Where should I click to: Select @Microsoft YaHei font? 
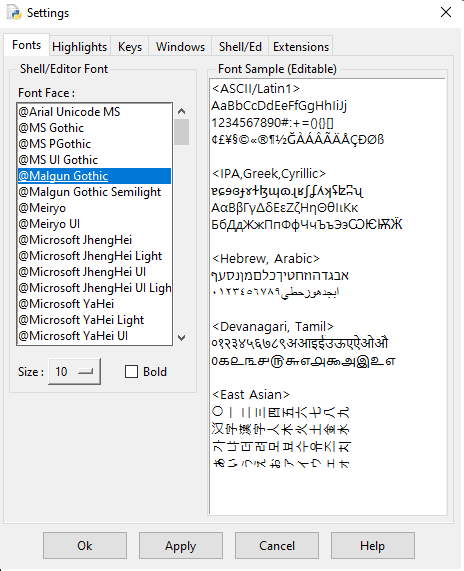94,304
